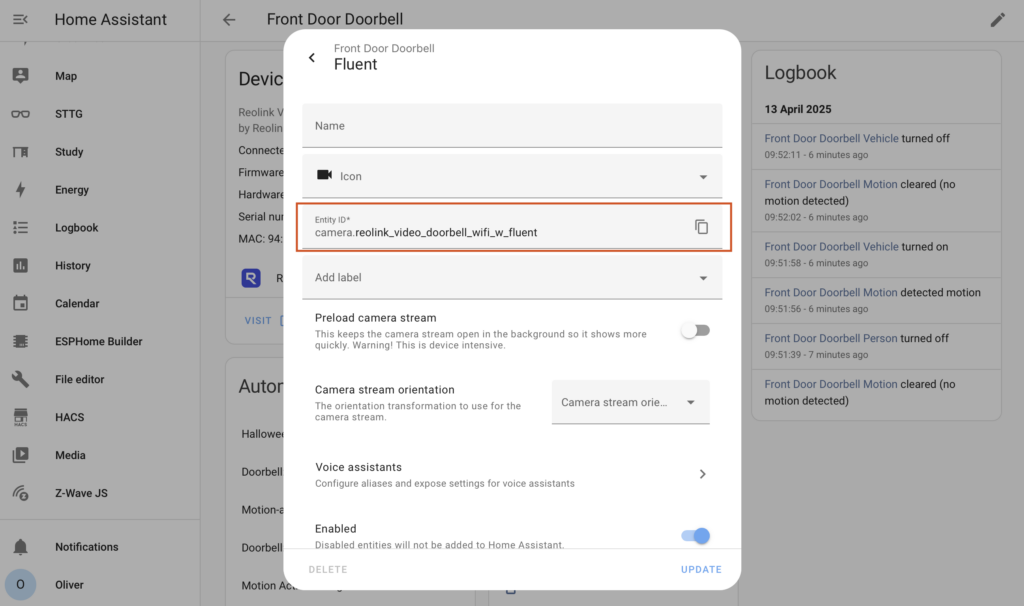Image resolution: width=1024 pixels, height=606 pixels.
Task: Click the pencil edit icon for the device
Action: click(x=997, y=20)
